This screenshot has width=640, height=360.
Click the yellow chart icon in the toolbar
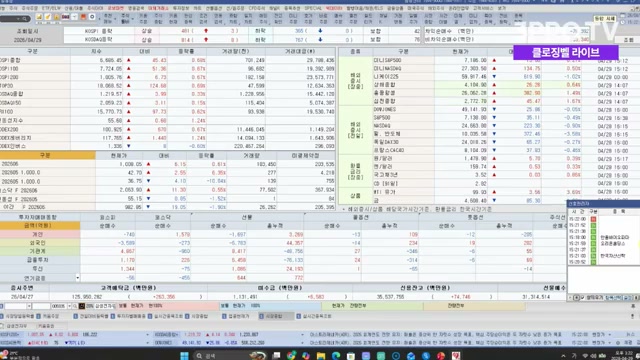click(39, 17)
